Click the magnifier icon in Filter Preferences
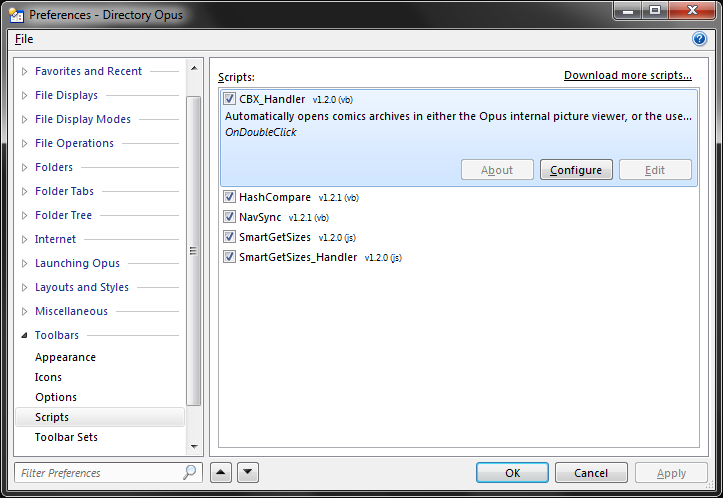723x498 pixels. [x=190, y=473]
